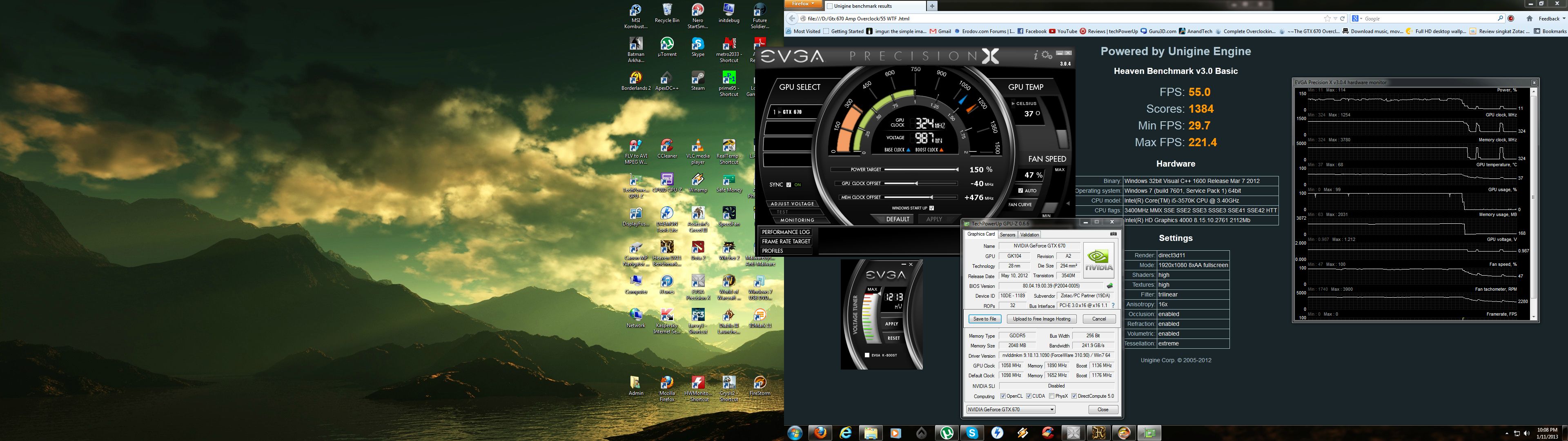Launch CCleaner from the desktop

tap(666, 149)
